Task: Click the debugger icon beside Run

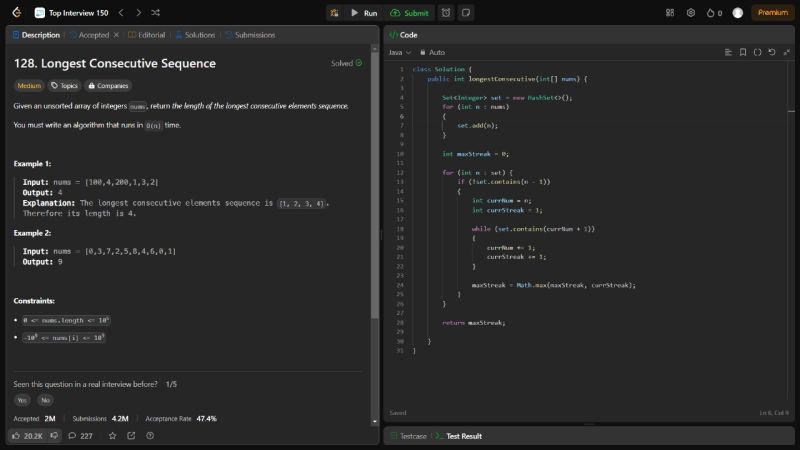Action: pyautogui.click(x=334, y=13)
